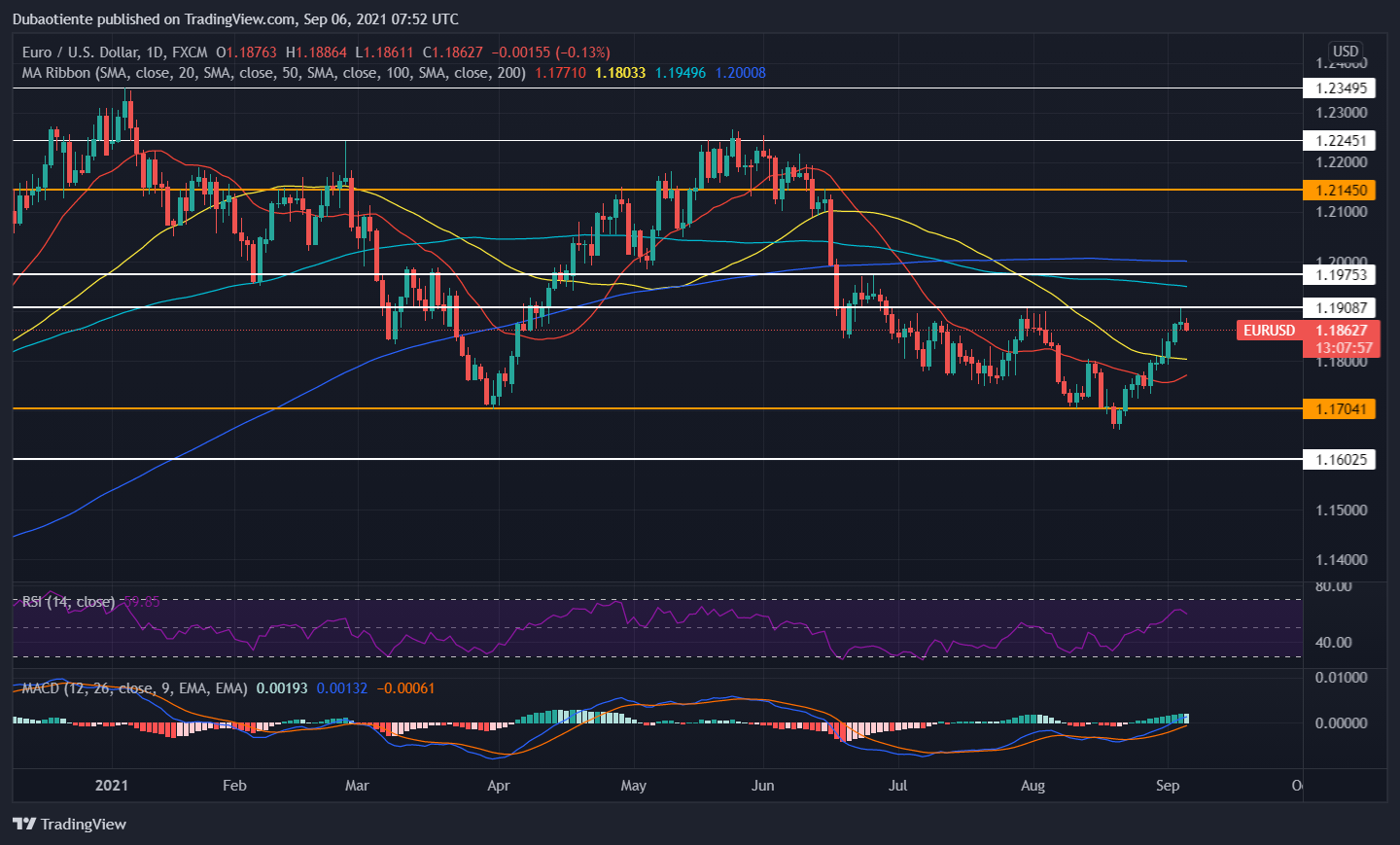Click the Jul date axis label
The width and height of the screenshot is (1400, 845).
tap(898, 785)
